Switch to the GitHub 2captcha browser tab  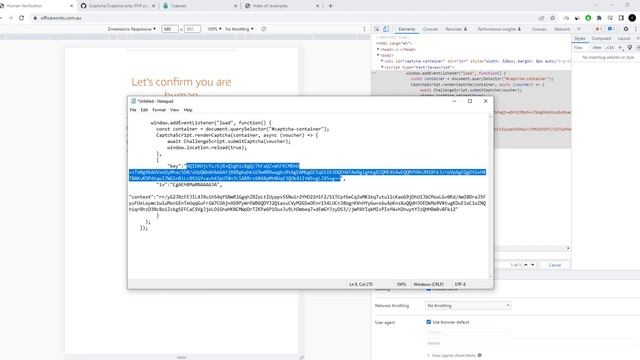tap(118, 6)
